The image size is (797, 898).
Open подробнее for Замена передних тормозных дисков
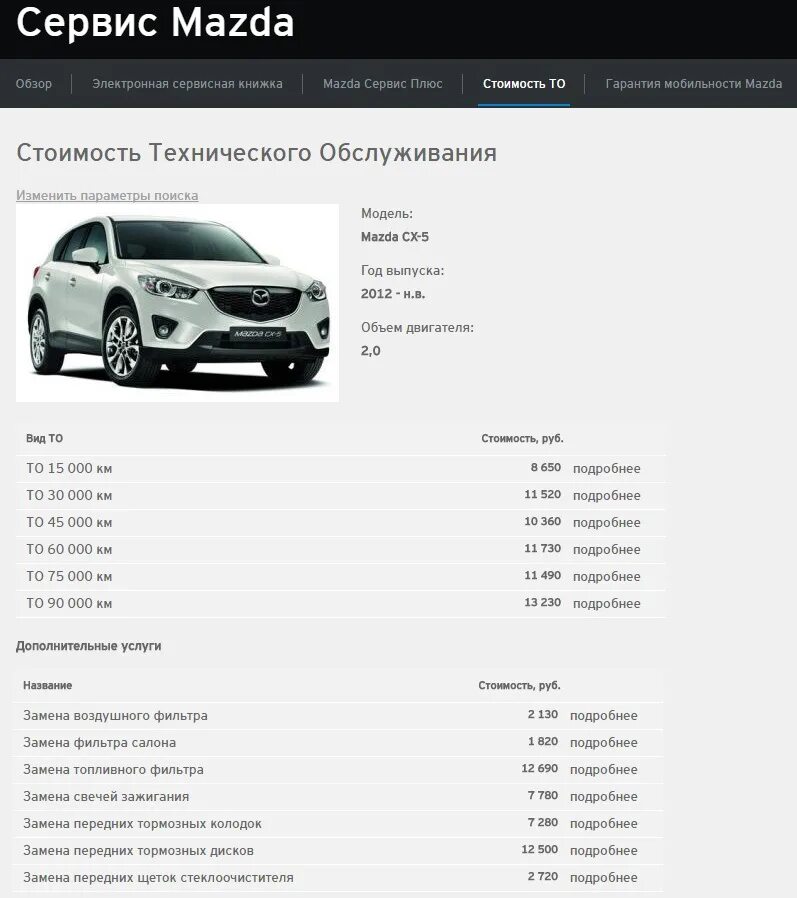[603, 850]
